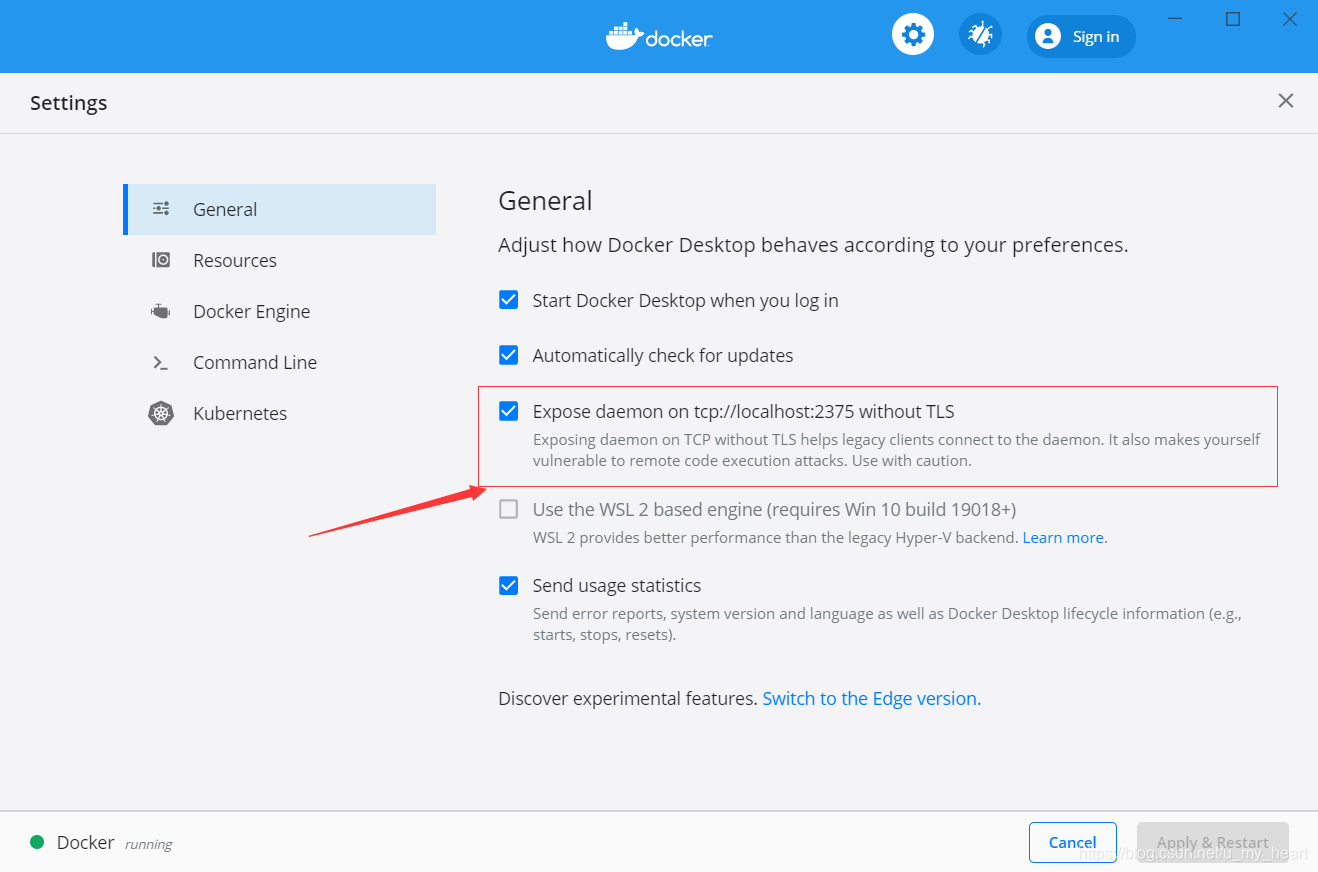The image size is (1318, 872).
Task: Click the General sliders icon in sidebar
Action: tap(160, 209)
